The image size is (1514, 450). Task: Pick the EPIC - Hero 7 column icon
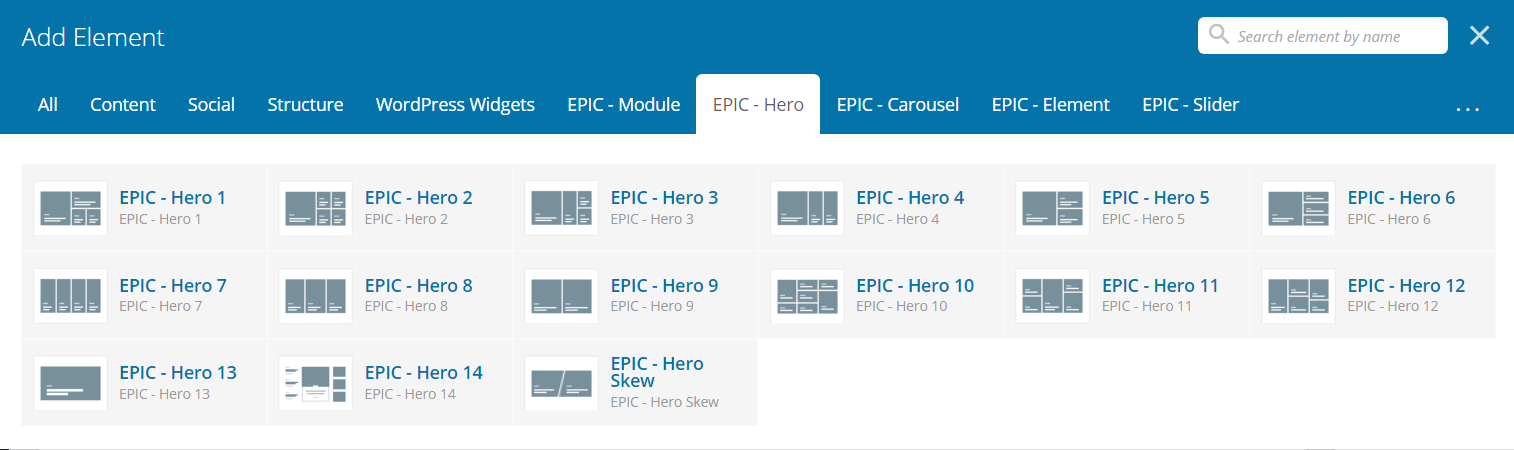[x=70, y=296]
